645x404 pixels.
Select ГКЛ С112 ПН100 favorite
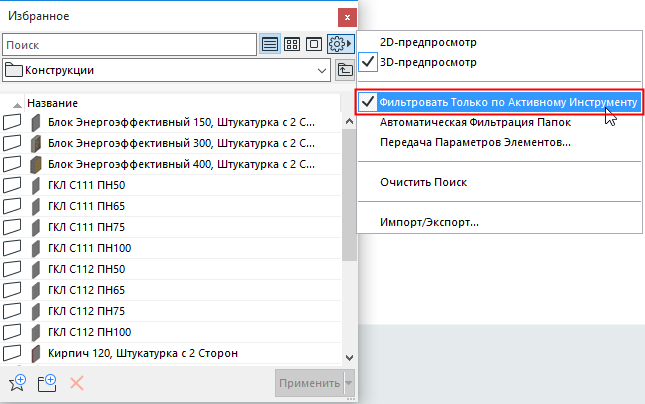90,332
